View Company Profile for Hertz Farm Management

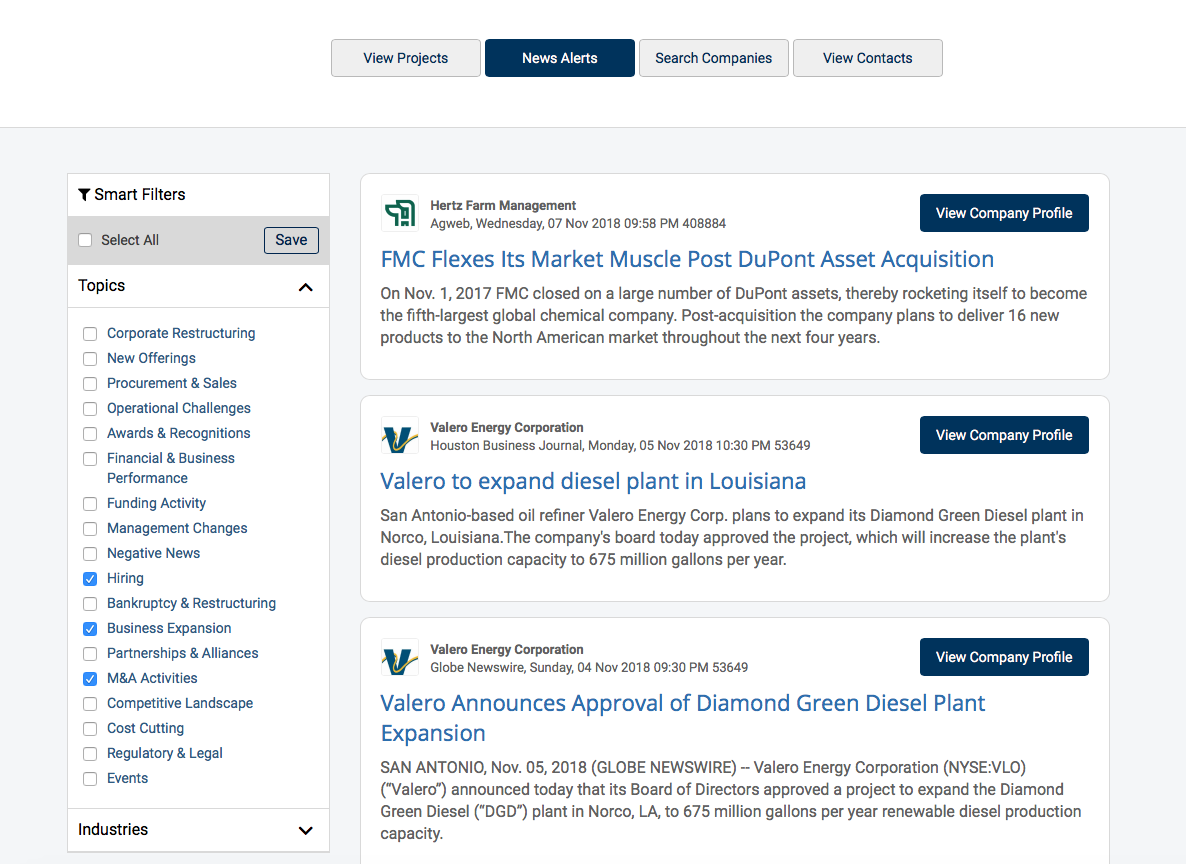point(1004,213)
